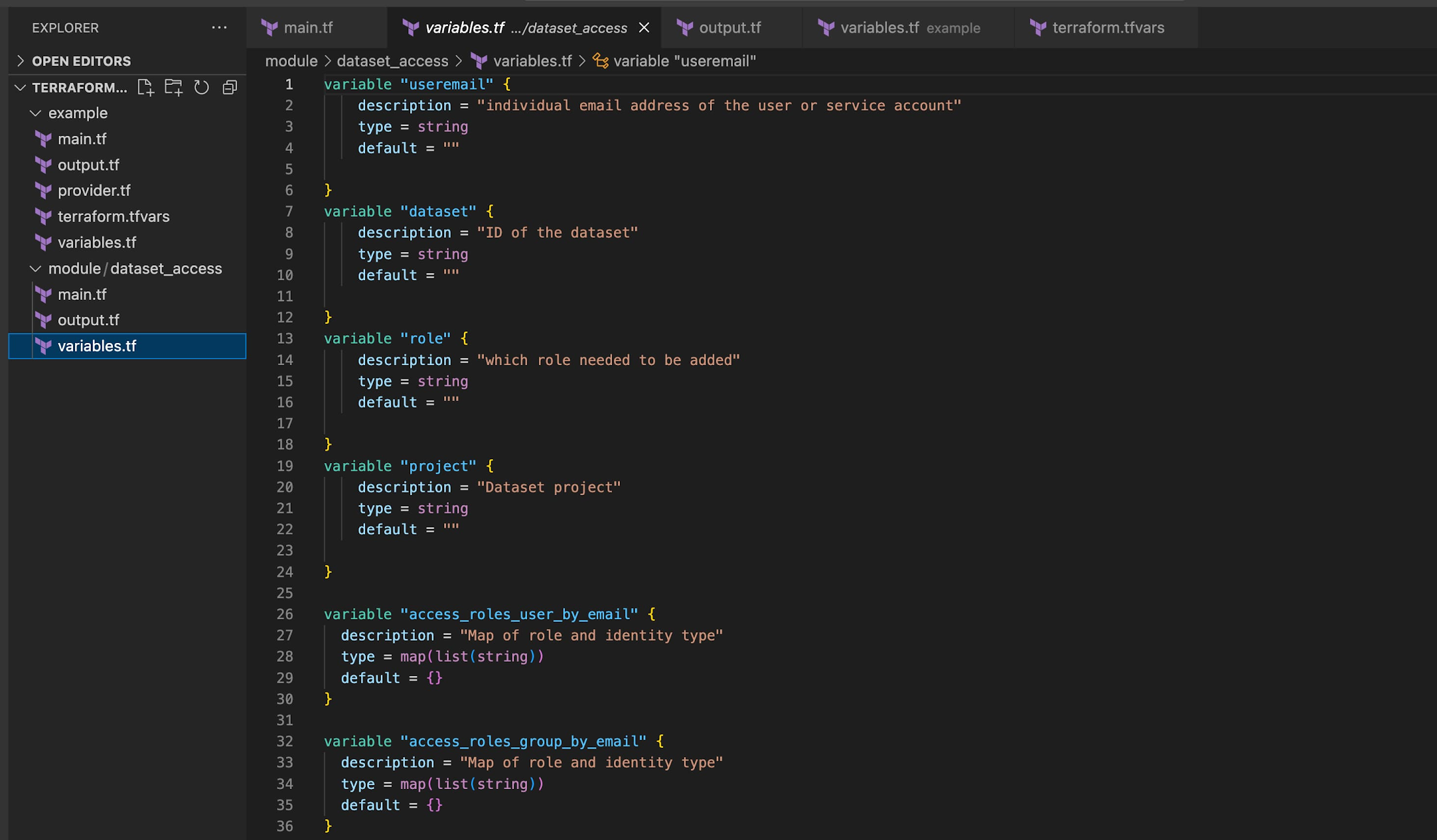Click the Terraform refresh icon in sidebar
This screenshot has height=840, width=1437.
pos(202,88)
